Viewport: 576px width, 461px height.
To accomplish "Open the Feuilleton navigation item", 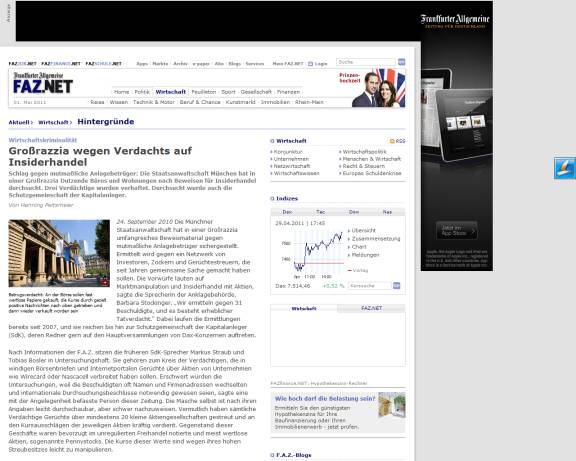I will click(x=204, y=92).
